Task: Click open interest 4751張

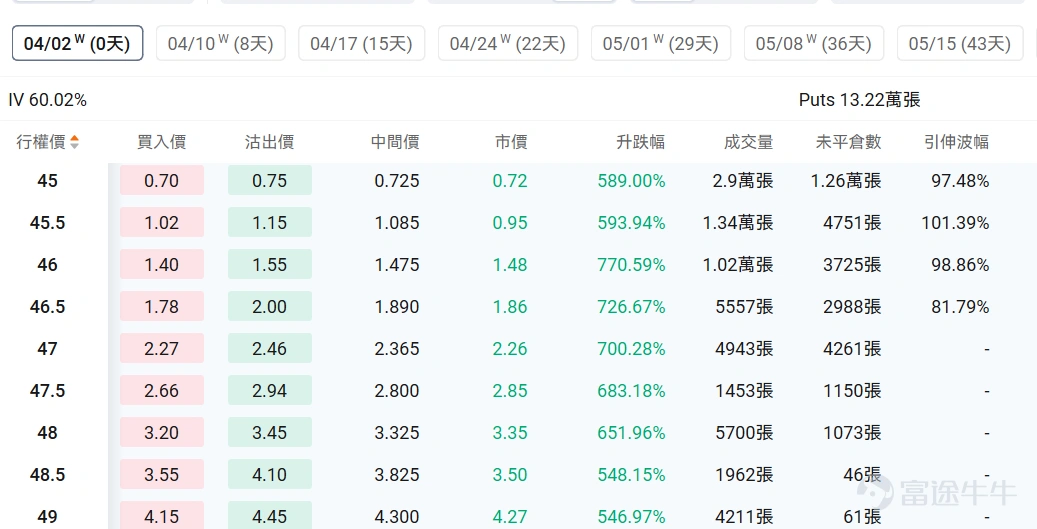Action: pyautogui.click(x=852, y=222)
